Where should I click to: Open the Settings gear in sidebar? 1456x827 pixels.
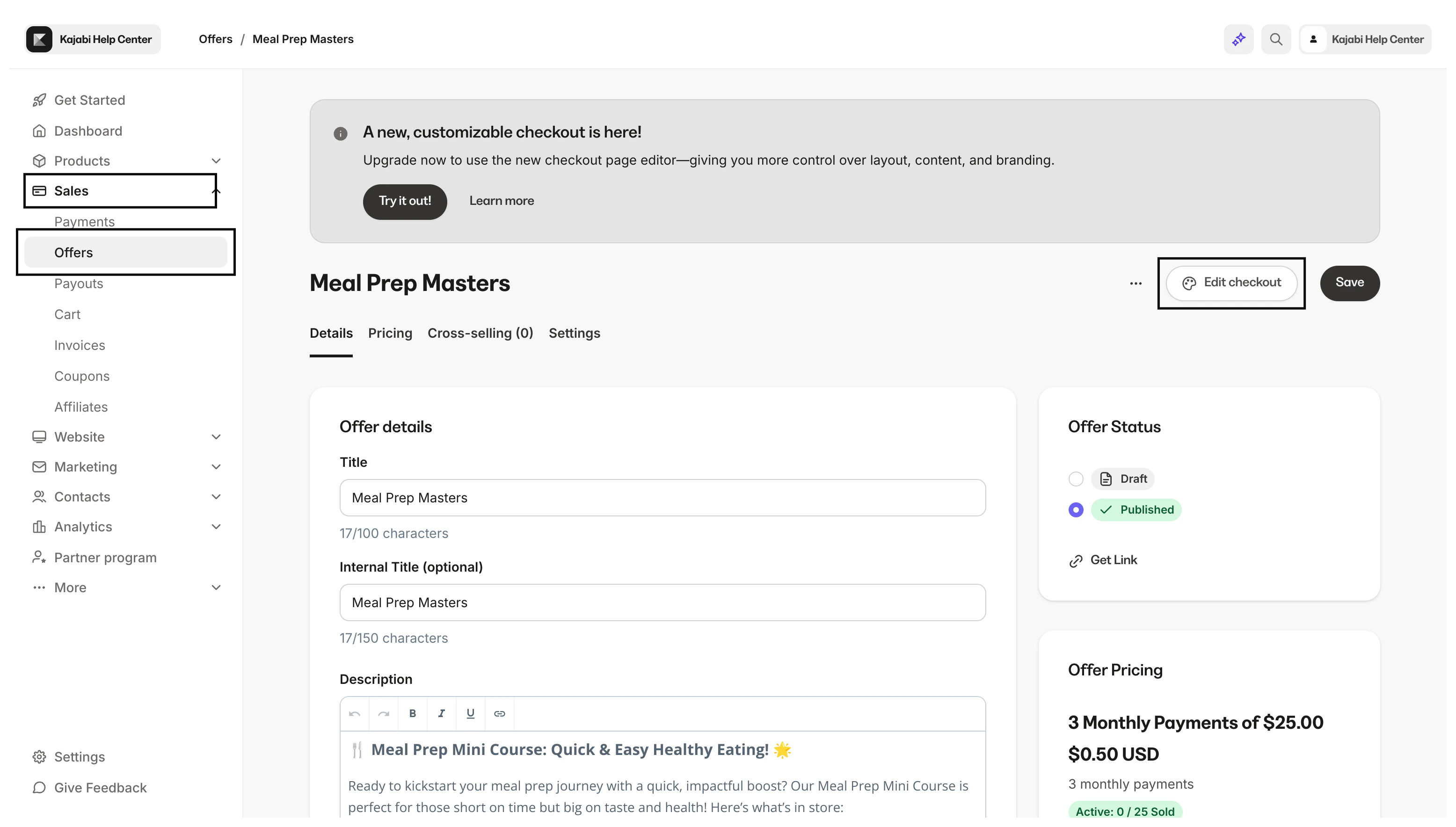pos(39,756)
